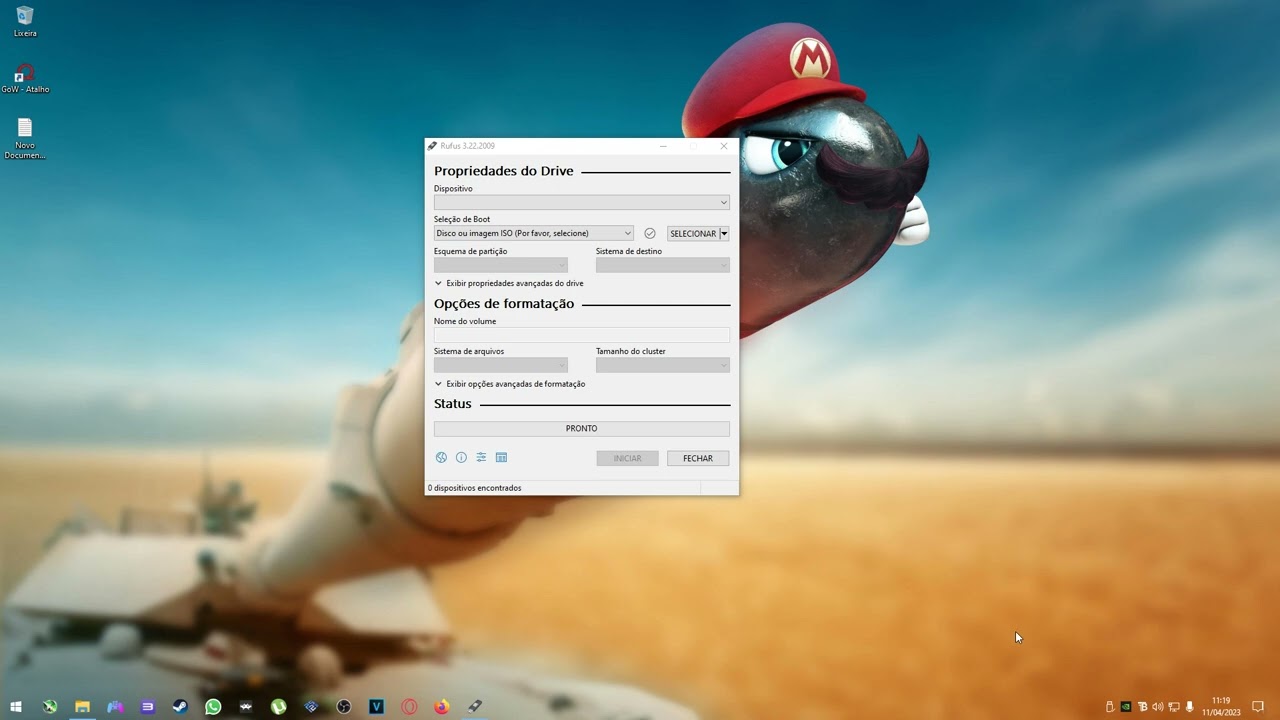The image size is (1280, 720).
Task: Launch Opera browser from the taskbar
Action: click(409, 707)
